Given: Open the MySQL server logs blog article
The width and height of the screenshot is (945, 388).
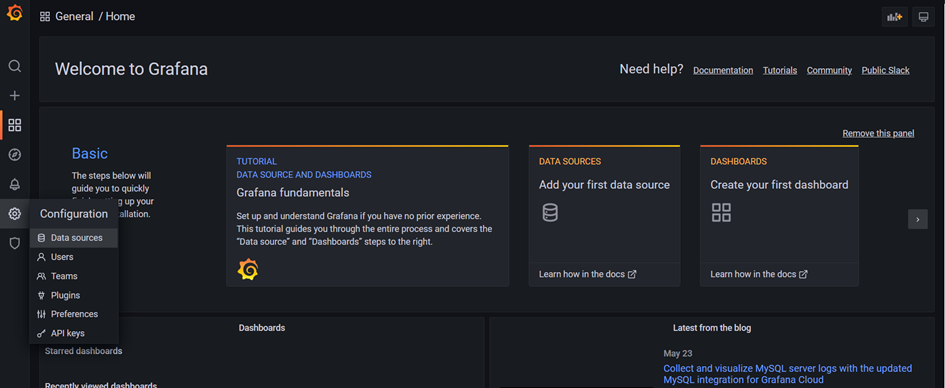Looking at the screenshot, I should coord(788,374).
